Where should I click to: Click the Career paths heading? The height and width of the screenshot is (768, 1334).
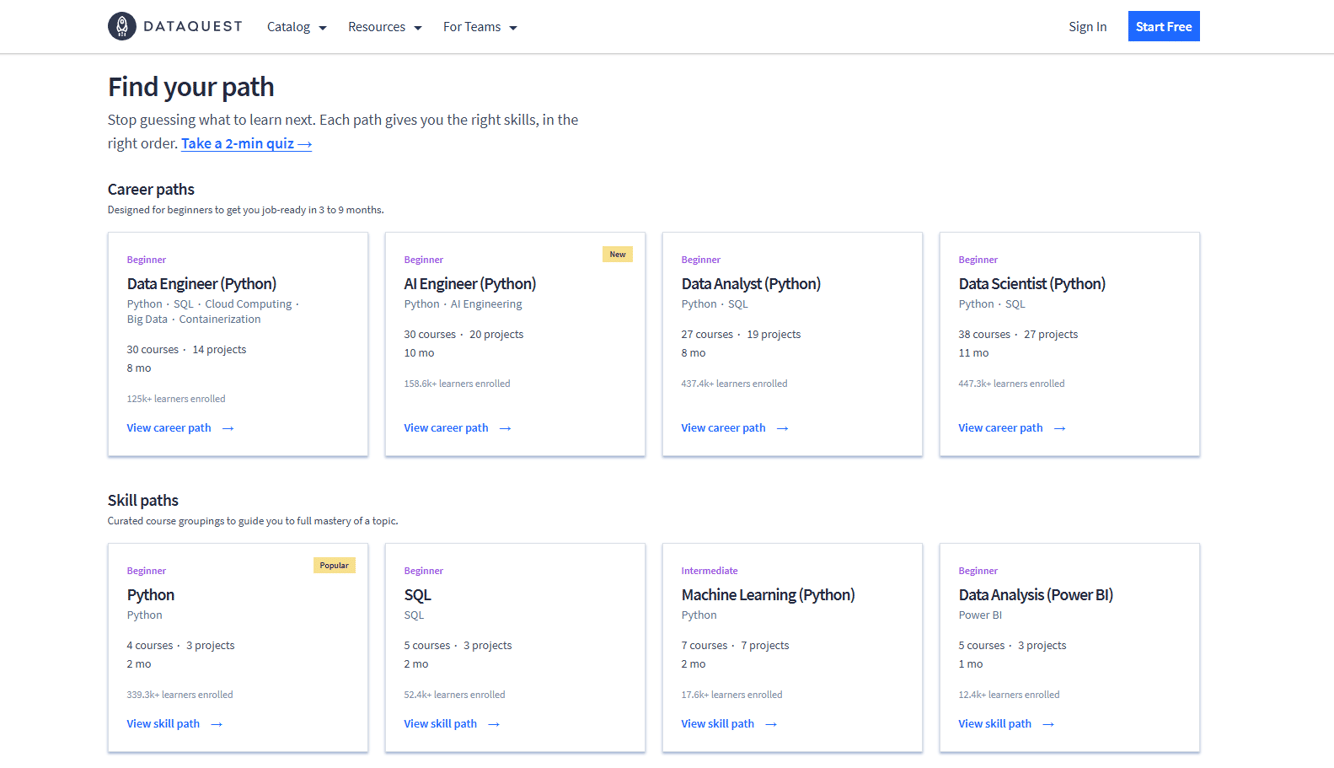click(151, 189)
